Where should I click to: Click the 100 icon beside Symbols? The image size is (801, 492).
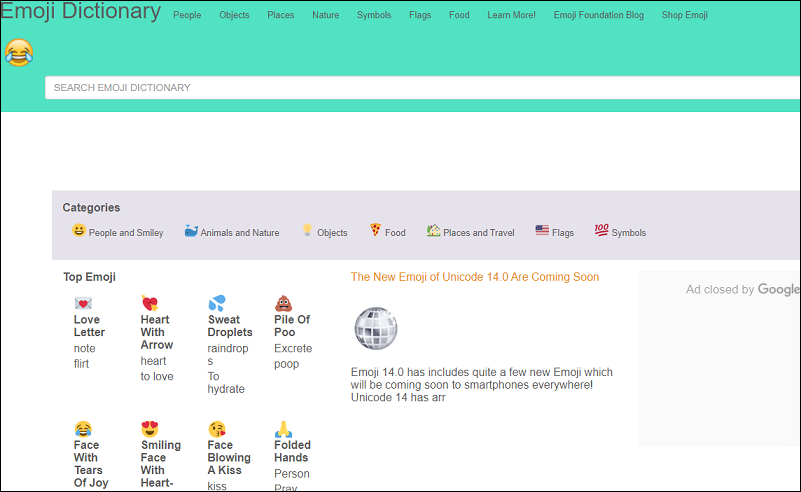pos(601,230)
